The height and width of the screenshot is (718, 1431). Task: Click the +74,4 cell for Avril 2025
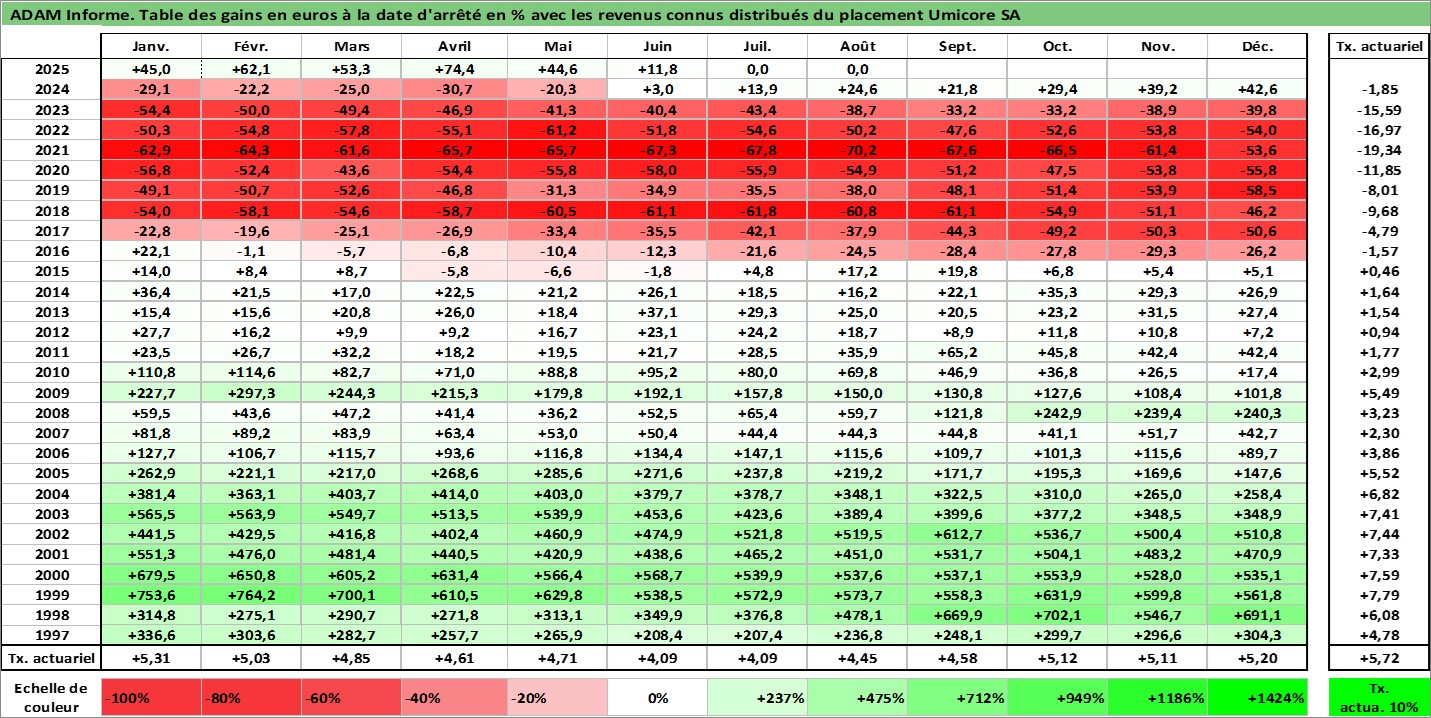pyautogui.click(x=454, y=69)
